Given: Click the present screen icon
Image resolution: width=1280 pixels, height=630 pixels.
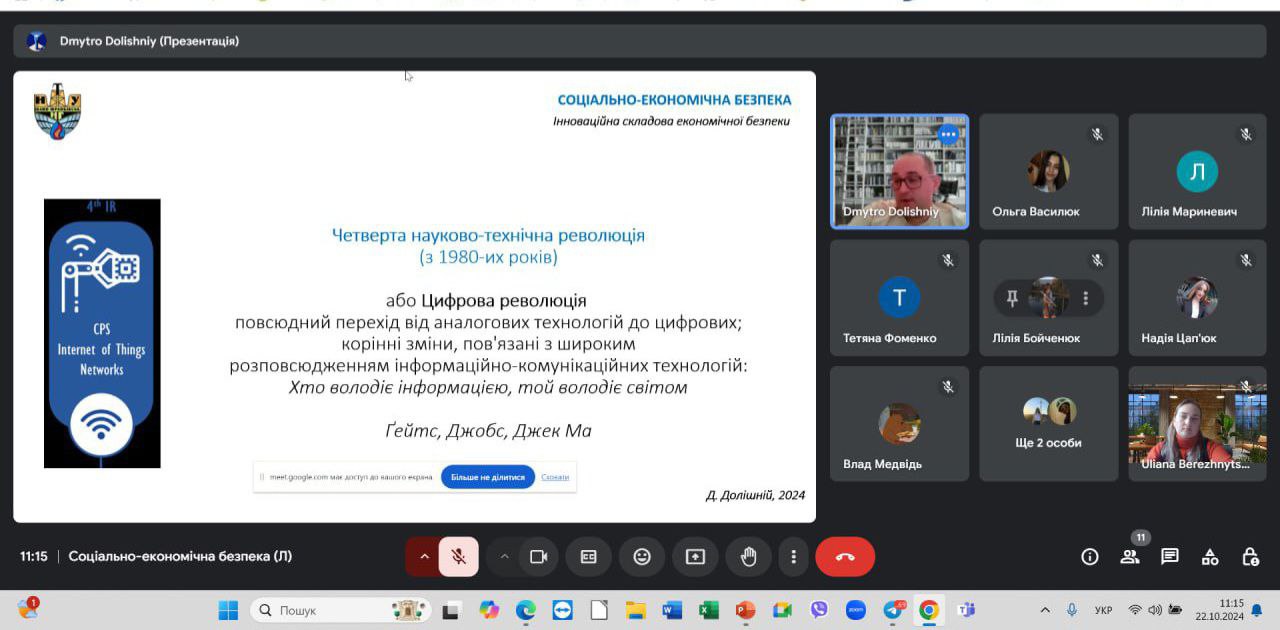Looking at the screenshot, I should tap(695, 557).
